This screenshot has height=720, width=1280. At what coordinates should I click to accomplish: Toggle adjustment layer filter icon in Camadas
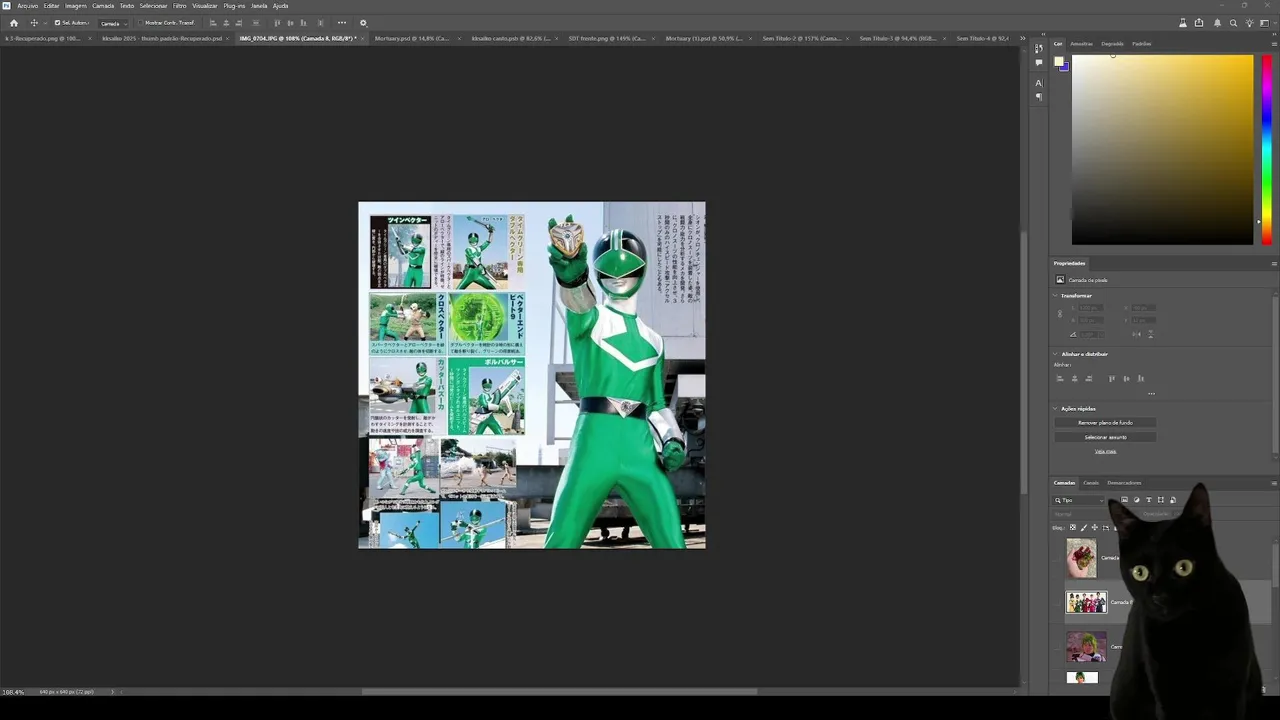click(1136, 500)
